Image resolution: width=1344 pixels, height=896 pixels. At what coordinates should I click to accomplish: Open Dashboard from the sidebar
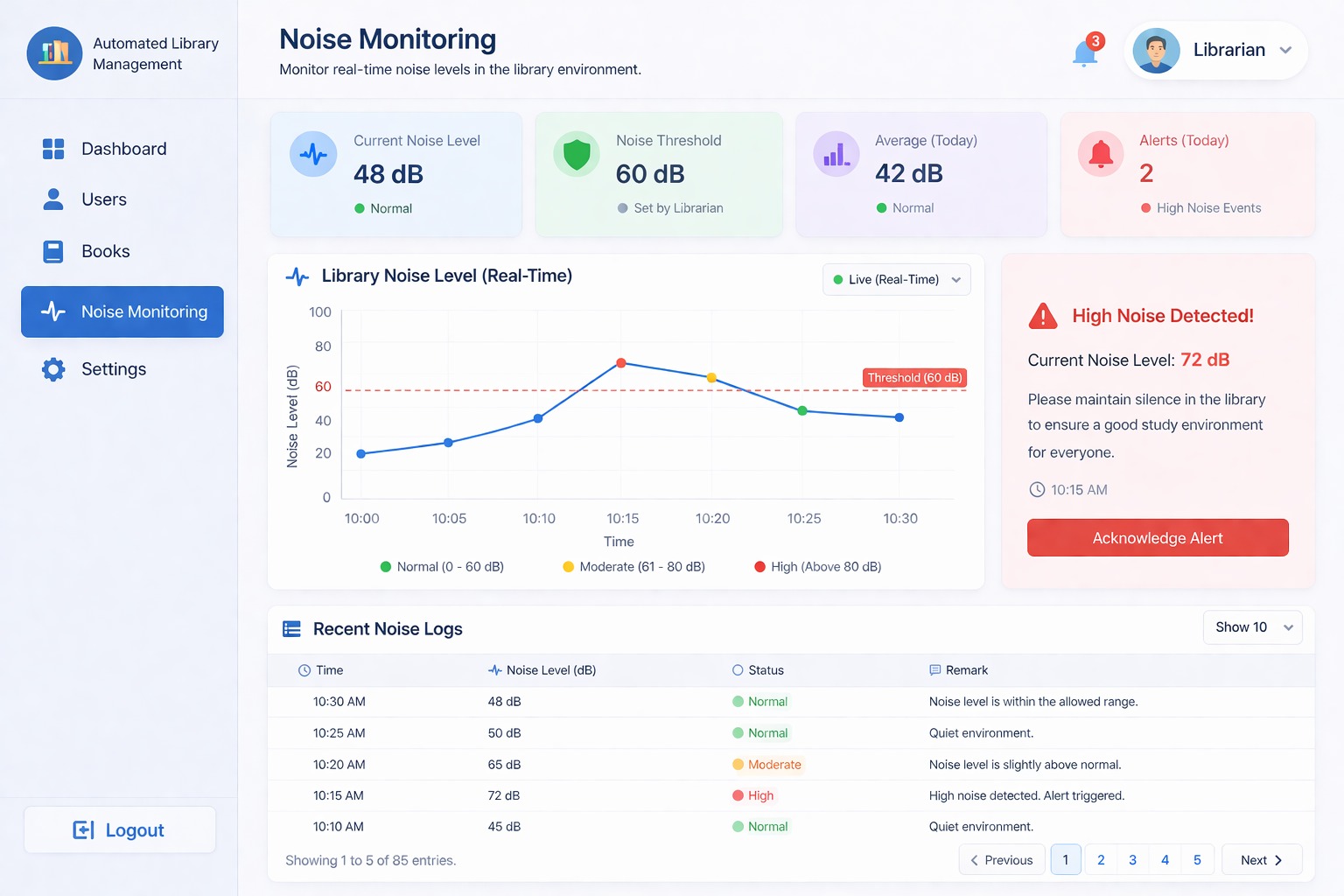pos(122,149)
